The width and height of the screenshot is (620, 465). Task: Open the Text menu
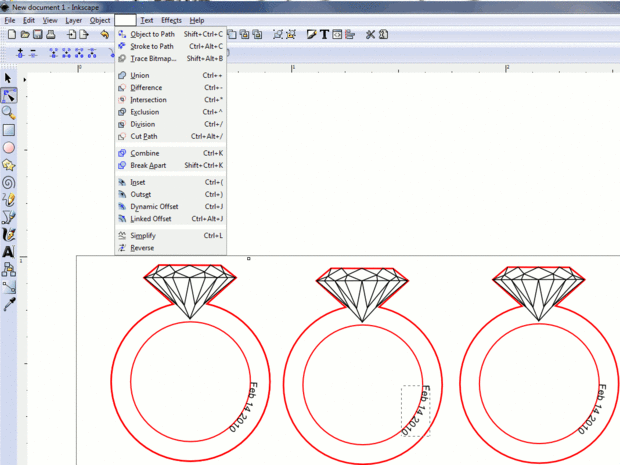[147, 20]
